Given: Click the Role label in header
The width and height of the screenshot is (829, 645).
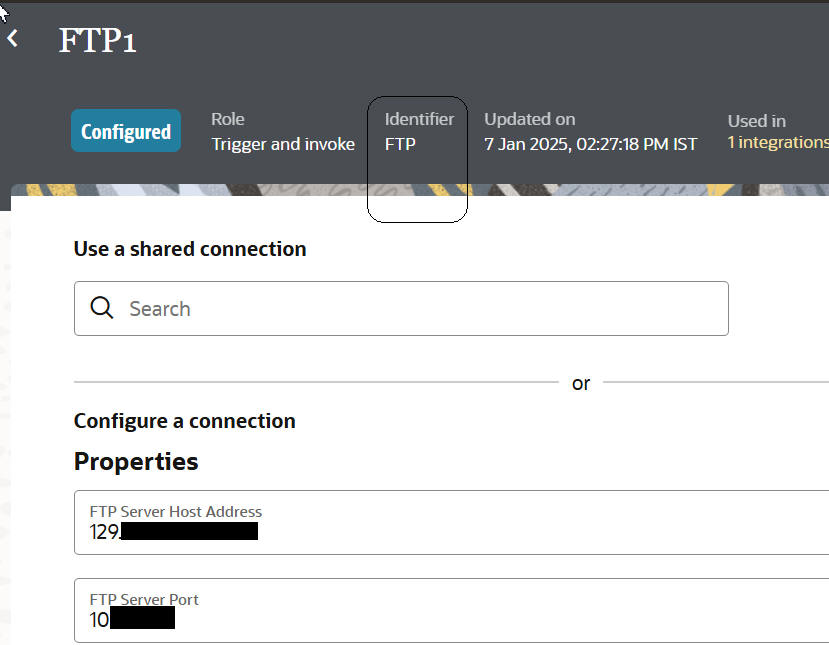Looking at the screenshot, I should (x=228, y=119).
